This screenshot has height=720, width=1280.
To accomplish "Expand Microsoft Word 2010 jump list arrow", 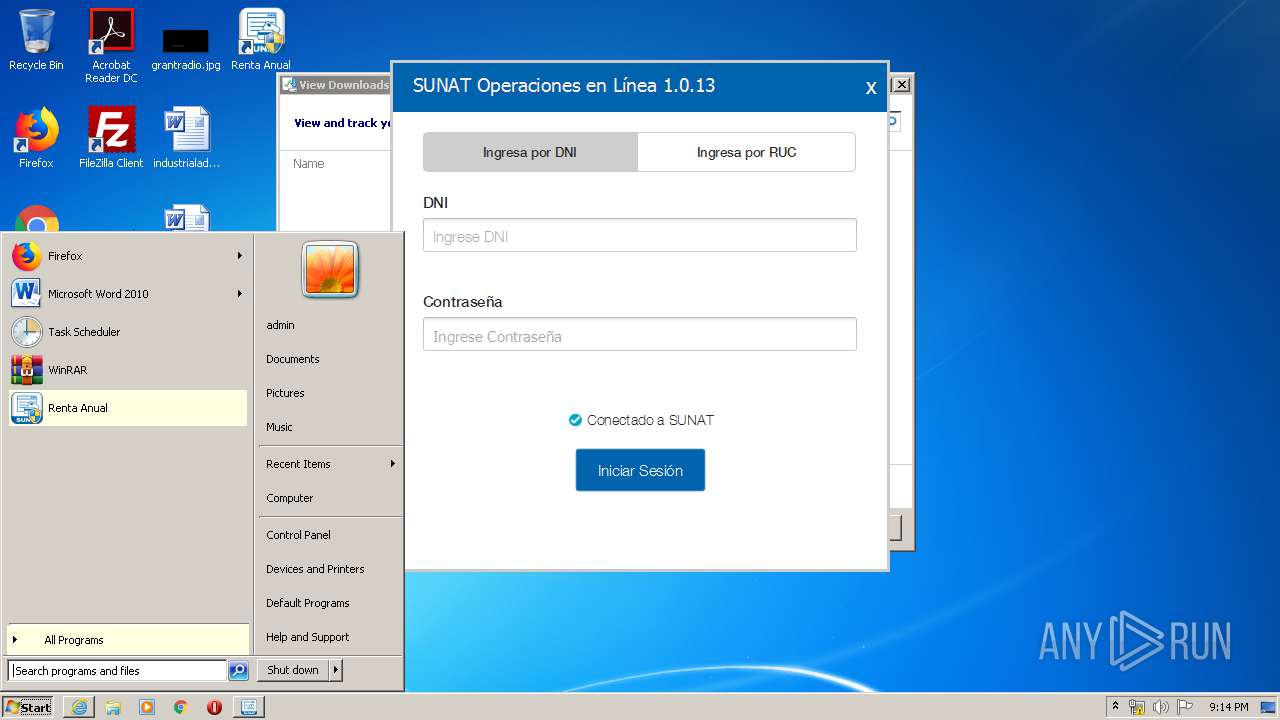I will pyautogui.click(x=240, y=294).
